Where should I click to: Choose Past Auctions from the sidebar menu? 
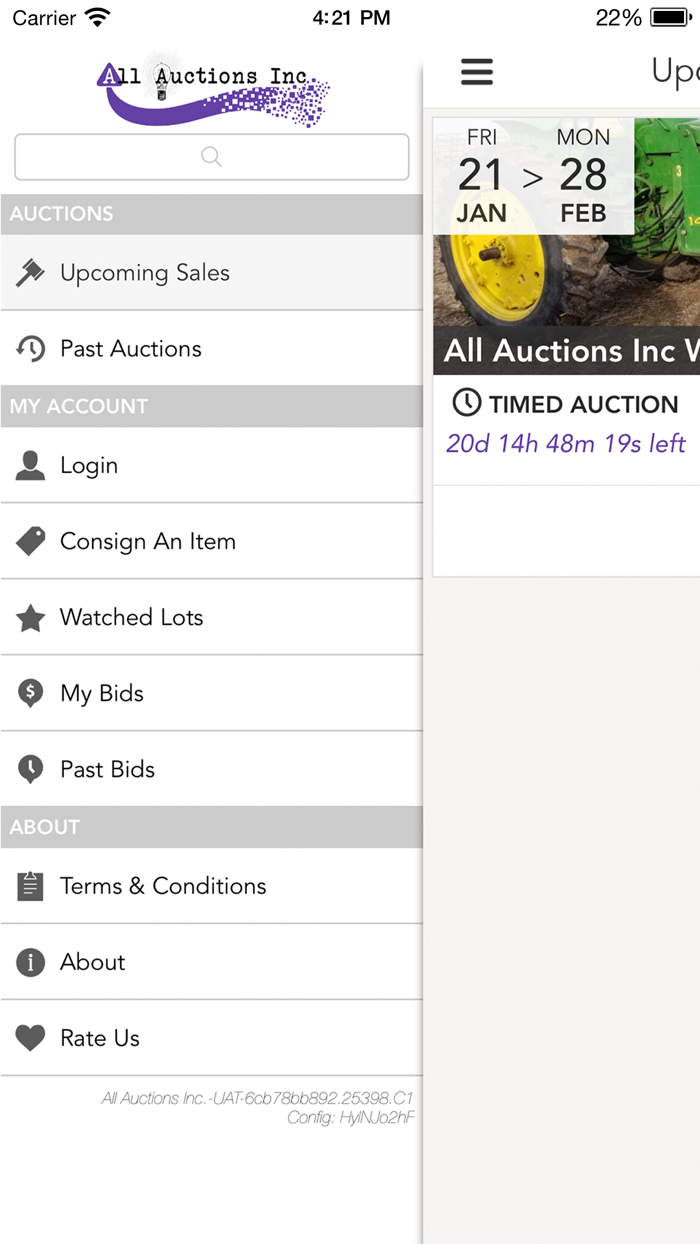[x=131, y=348]
